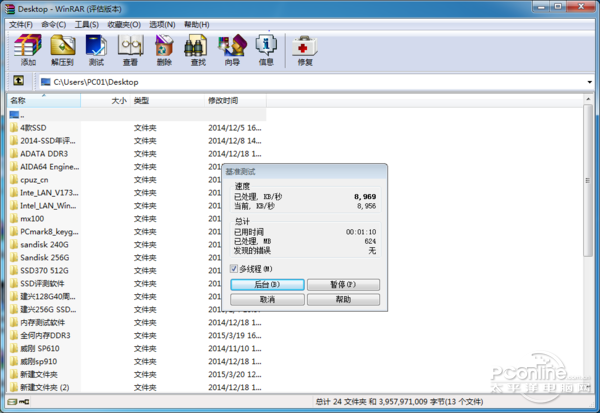Open the 命令(C) menu
The height and width of the screenshot is (413, 600).
click(x=54, y=24)
